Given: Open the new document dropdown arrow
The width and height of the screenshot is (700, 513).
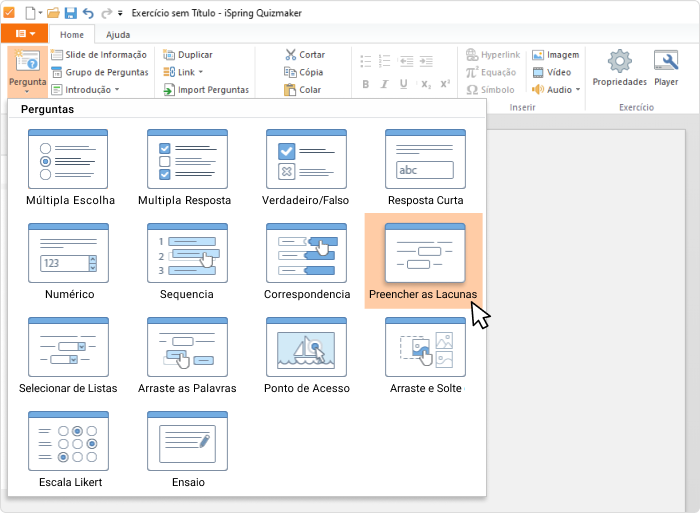Looking at the screenshot, I should pyautogui.click(x=40, y=13).
